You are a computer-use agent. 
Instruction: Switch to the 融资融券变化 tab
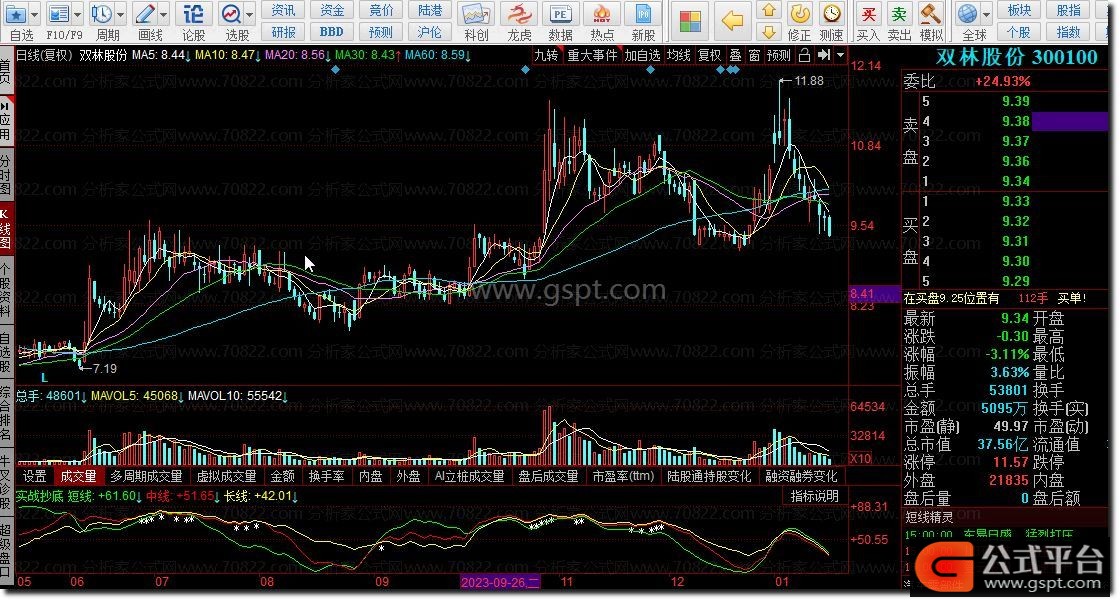point(801,476)
